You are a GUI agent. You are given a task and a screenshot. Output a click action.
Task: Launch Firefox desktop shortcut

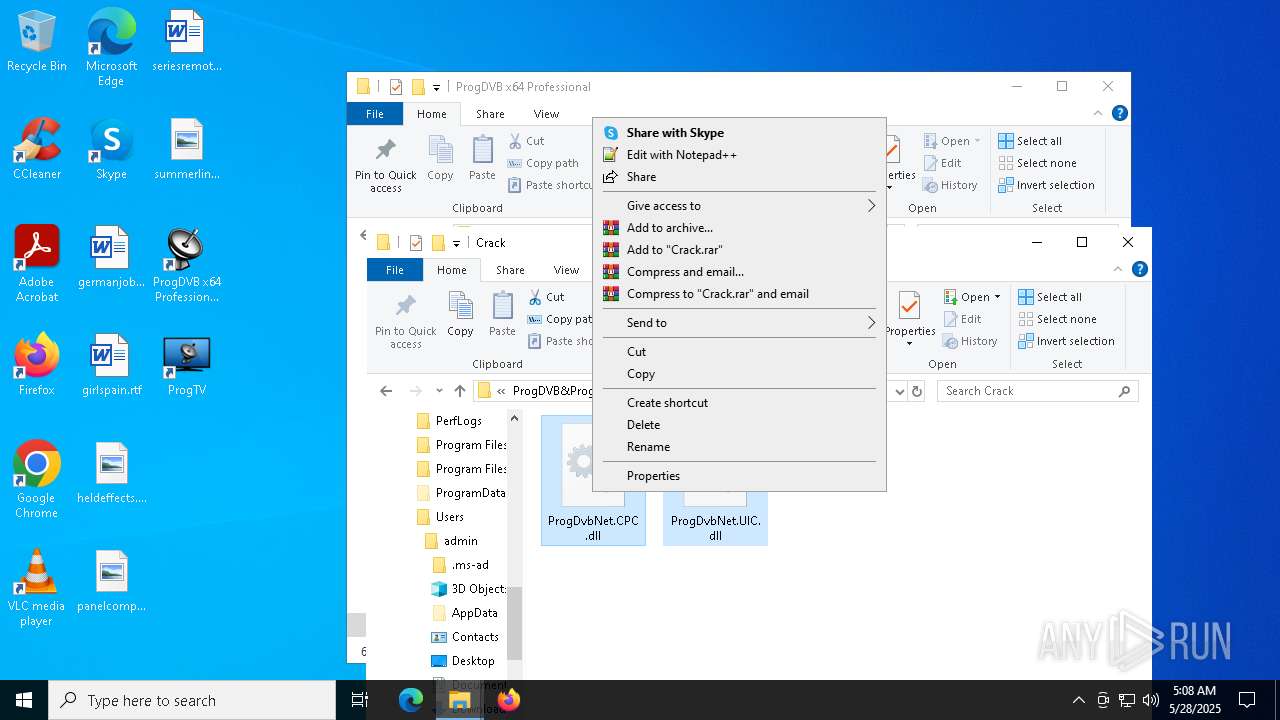pos(36,365)
